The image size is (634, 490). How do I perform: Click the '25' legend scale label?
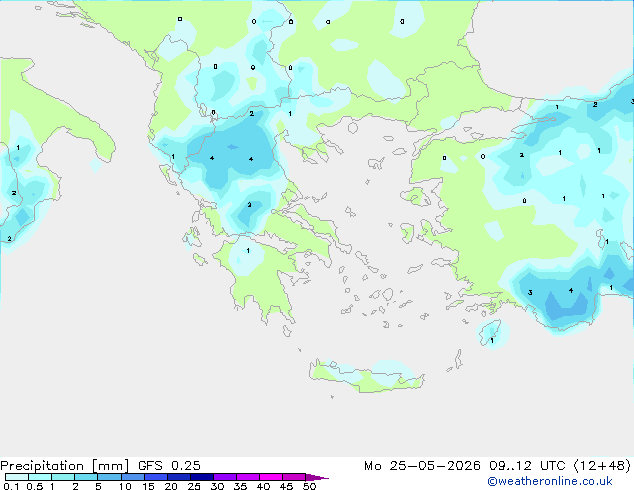click(194, 486)
